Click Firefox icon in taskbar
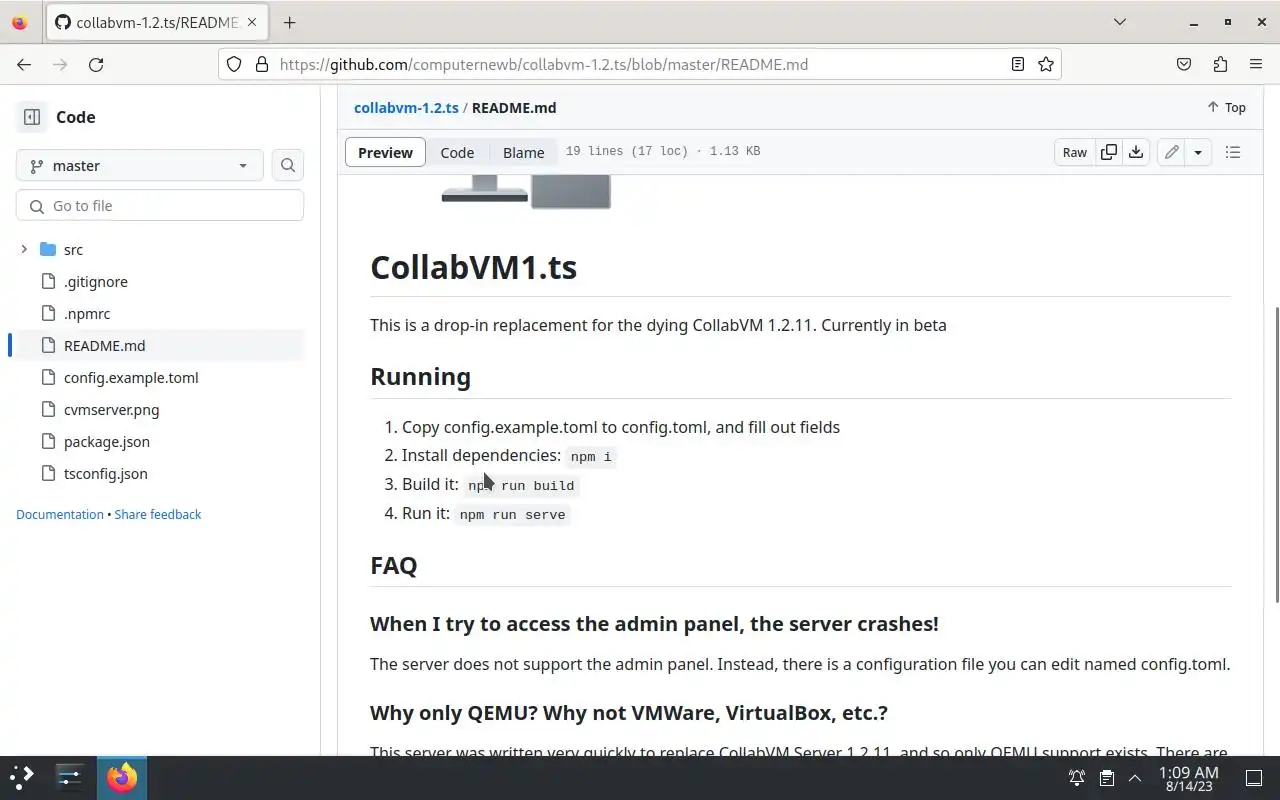This screenshot has width=1280, height=800. pos(122,777)
